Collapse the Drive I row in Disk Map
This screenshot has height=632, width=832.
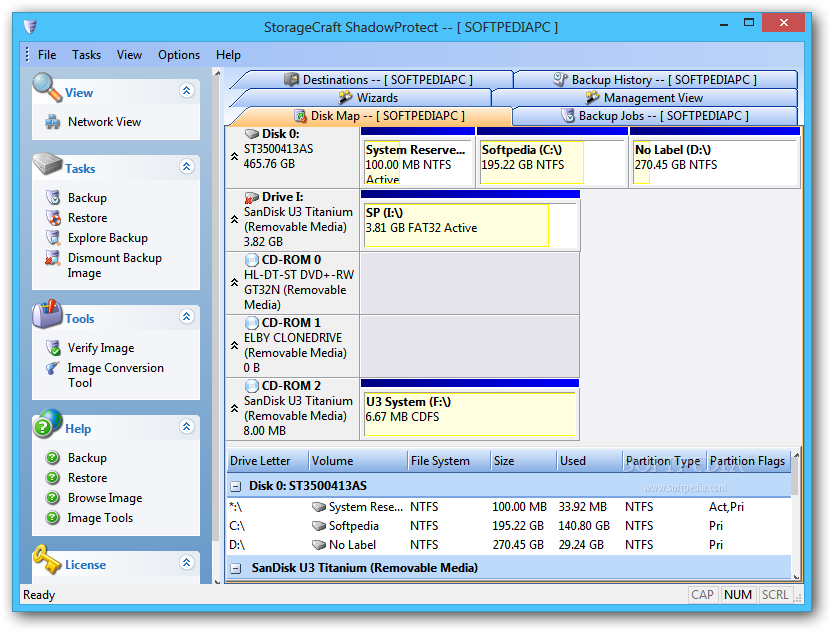click(x=234, y=219)
